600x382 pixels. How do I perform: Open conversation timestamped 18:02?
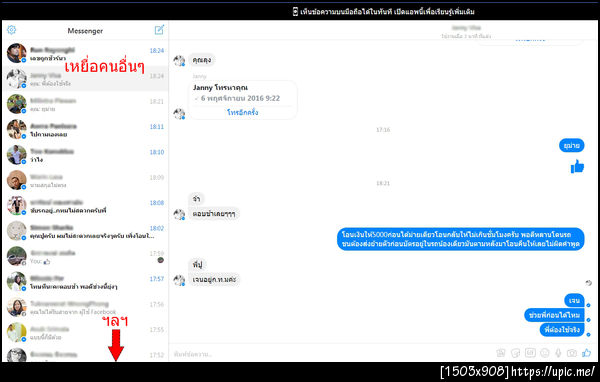coord(85,231)
